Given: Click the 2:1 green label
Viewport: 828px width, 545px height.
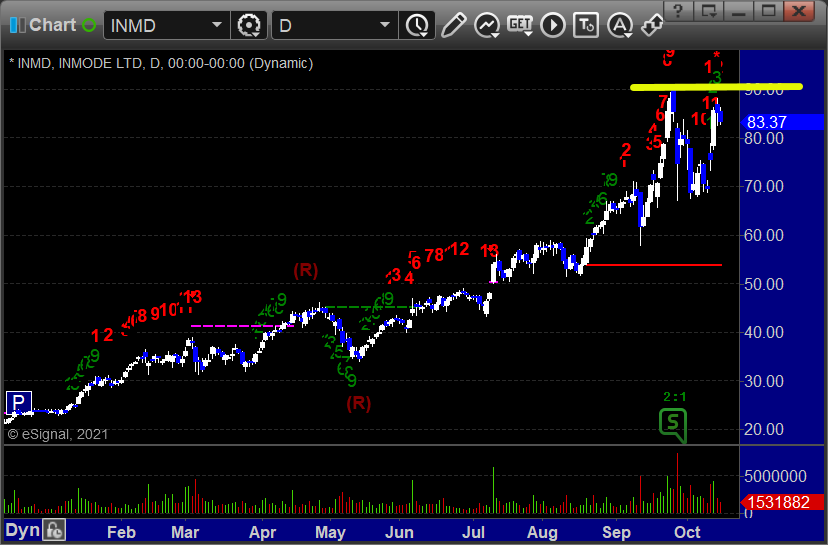Looking at the screenshot, I should pos(674,397).
